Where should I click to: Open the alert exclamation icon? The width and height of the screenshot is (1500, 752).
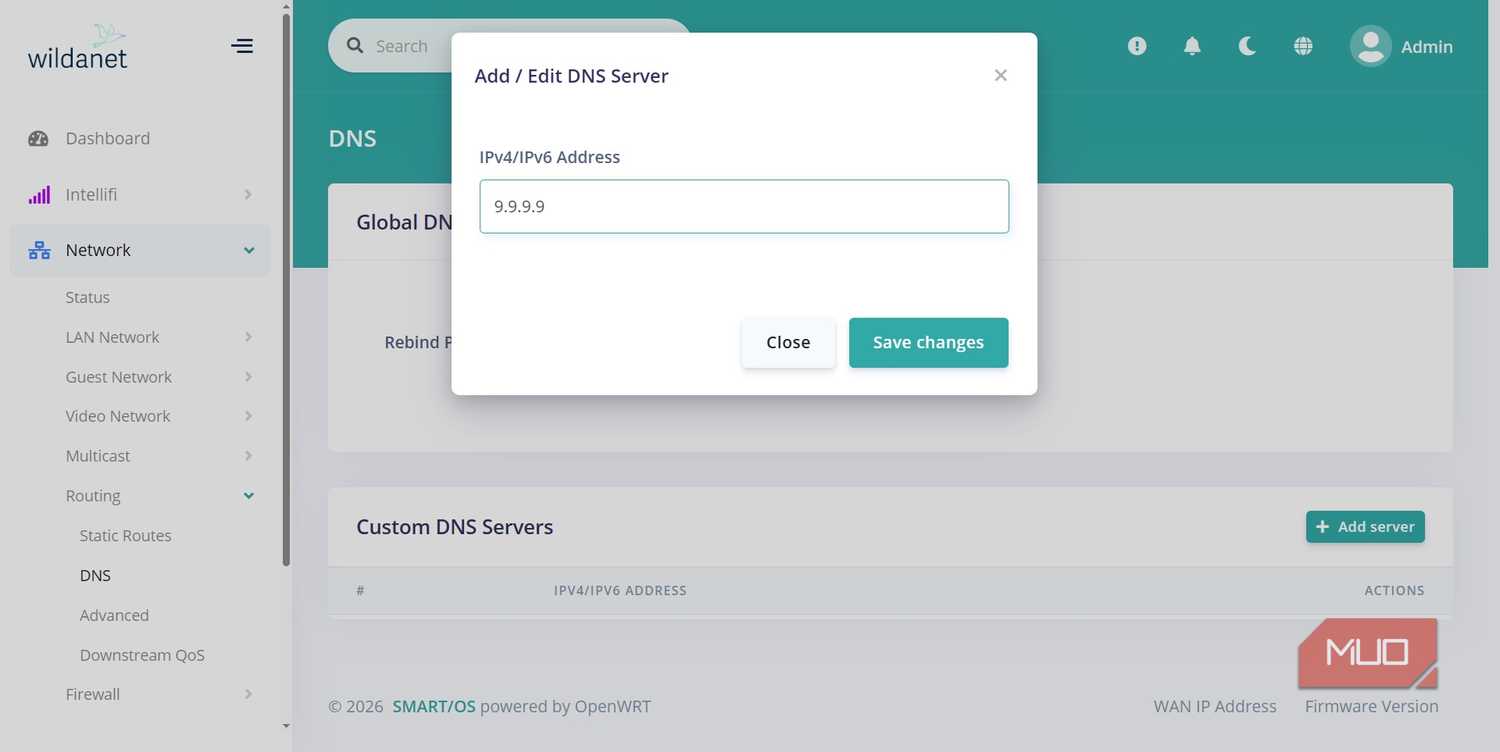[x=1137, y=46]
